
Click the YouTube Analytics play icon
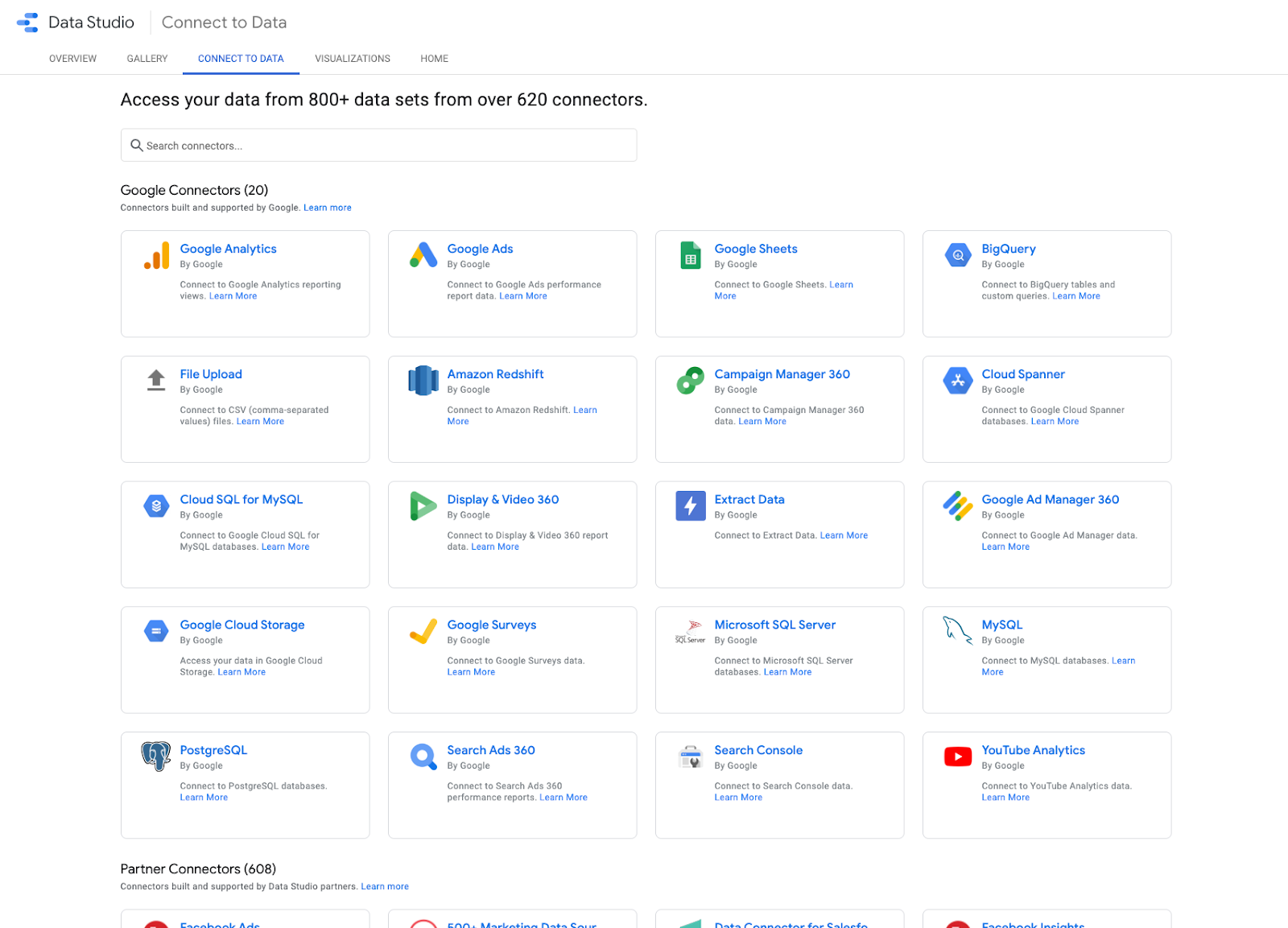[958, 757]
